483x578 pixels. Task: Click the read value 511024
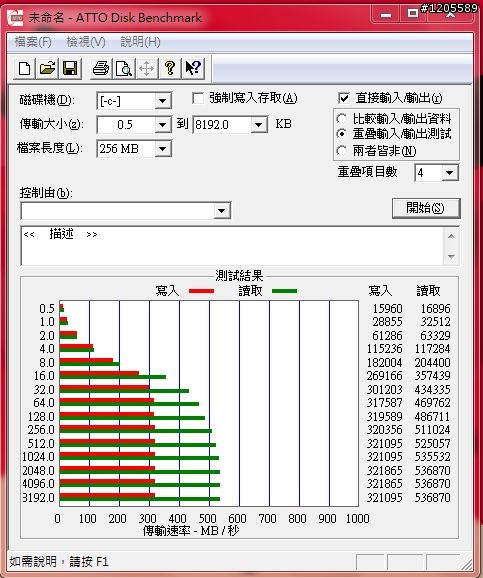pyautogui.click(x=432, y=430)
